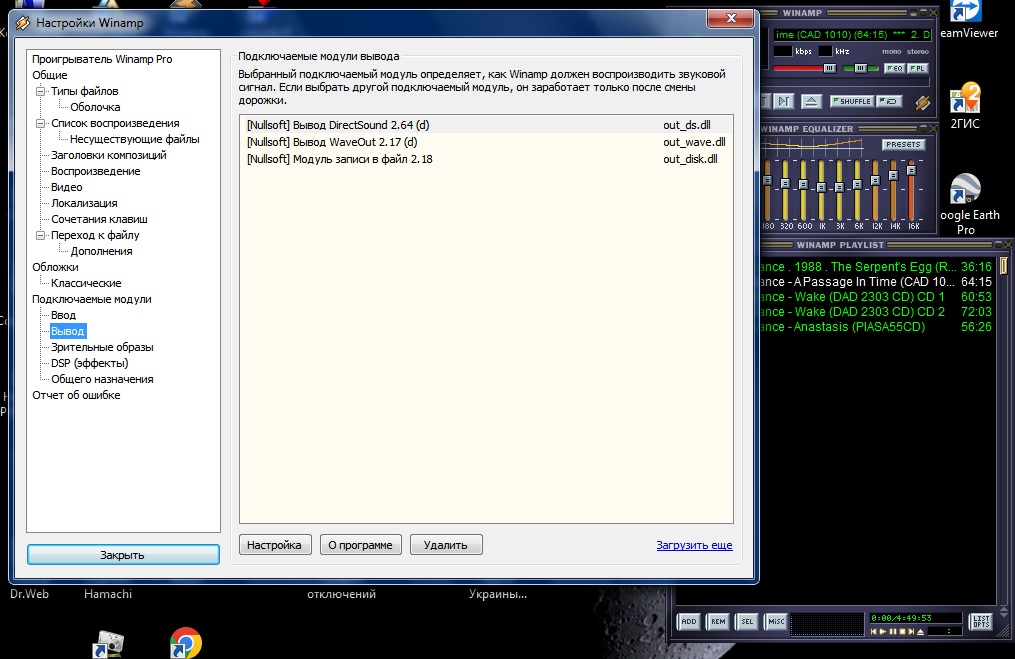Select playlist entry Anastasis (PIASA55CD)
The width and height of the screenshot is (1015, 659).
pyautogui.click(x=876, y=327)
